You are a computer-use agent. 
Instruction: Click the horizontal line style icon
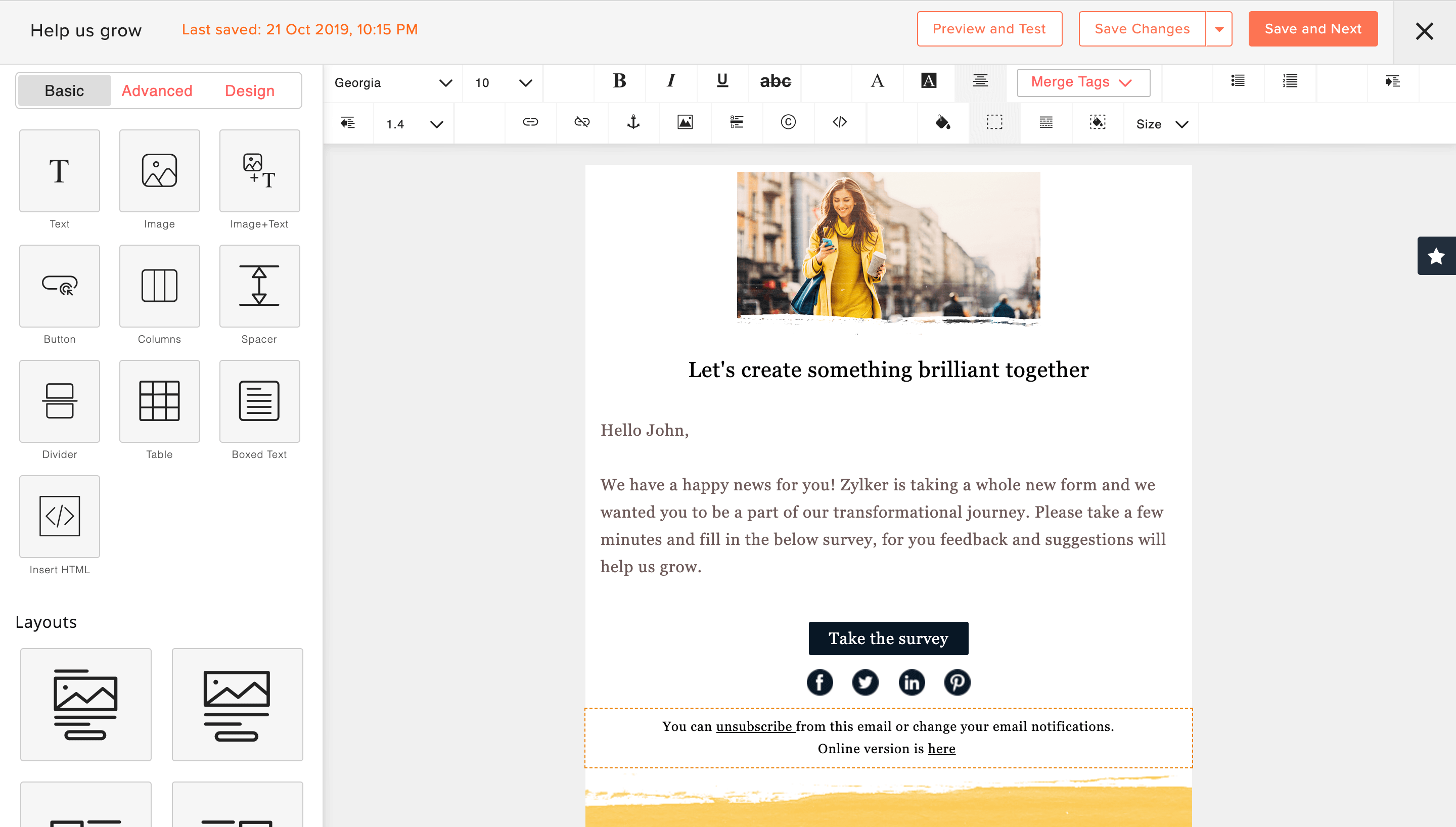[x=1046, y=122]
